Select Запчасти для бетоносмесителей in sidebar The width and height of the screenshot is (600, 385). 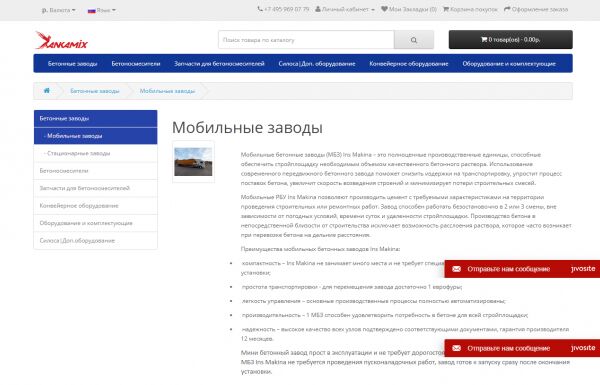96,188
